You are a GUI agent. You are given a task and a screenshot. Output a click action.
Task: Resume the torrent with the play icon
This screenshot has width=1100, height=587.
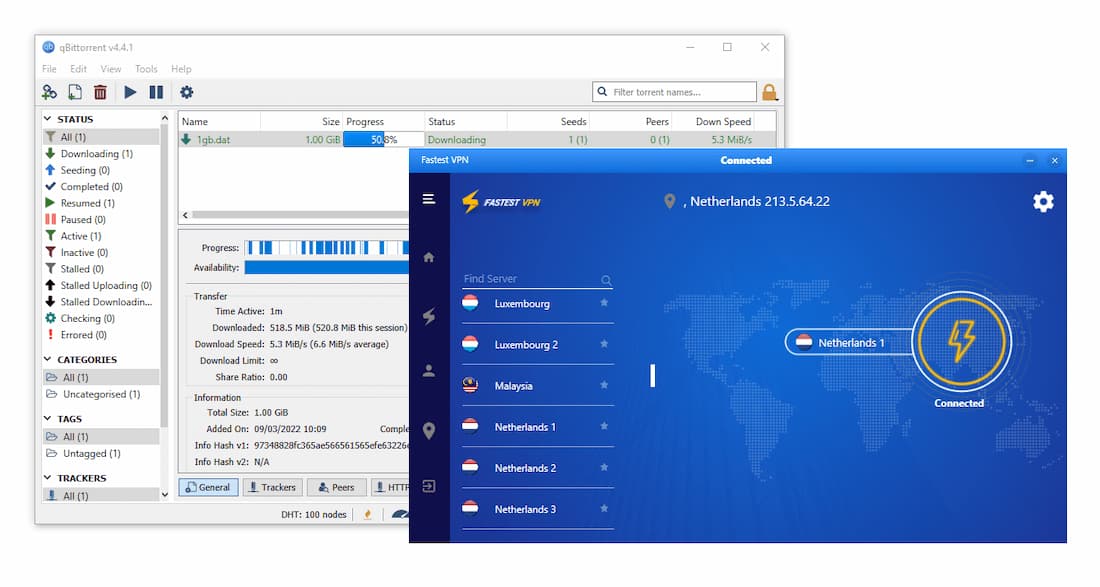(130, 91)
